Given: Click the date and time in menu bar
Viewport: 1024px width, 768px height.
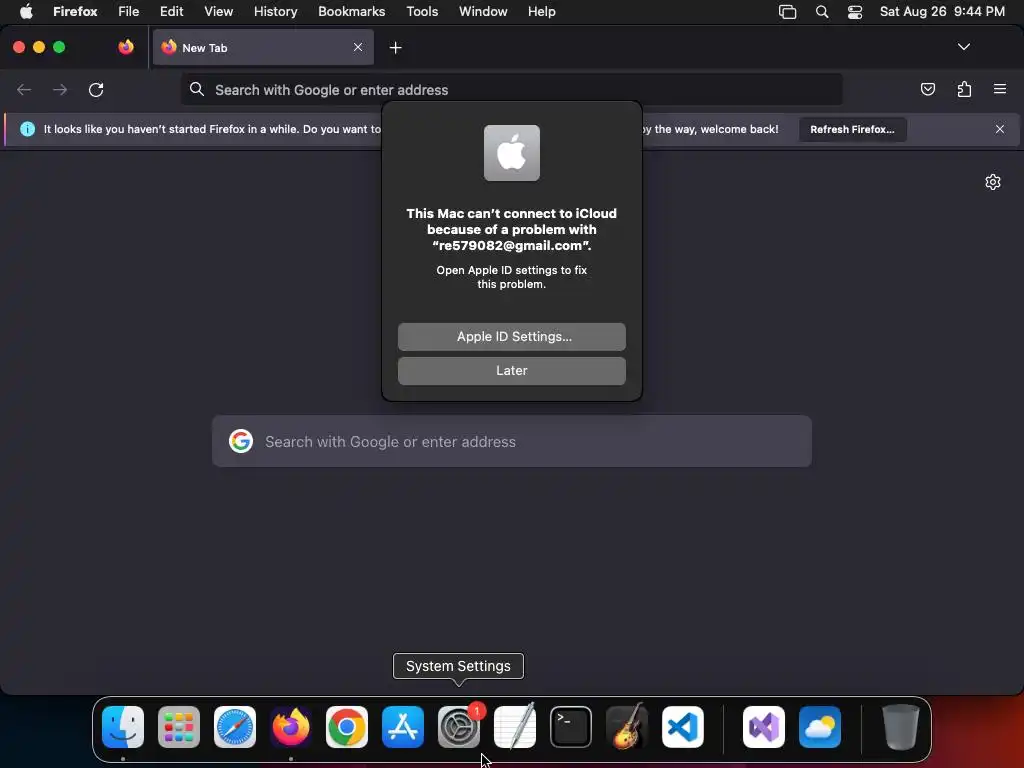Looking at the screenshot, I should click(942, 12).
